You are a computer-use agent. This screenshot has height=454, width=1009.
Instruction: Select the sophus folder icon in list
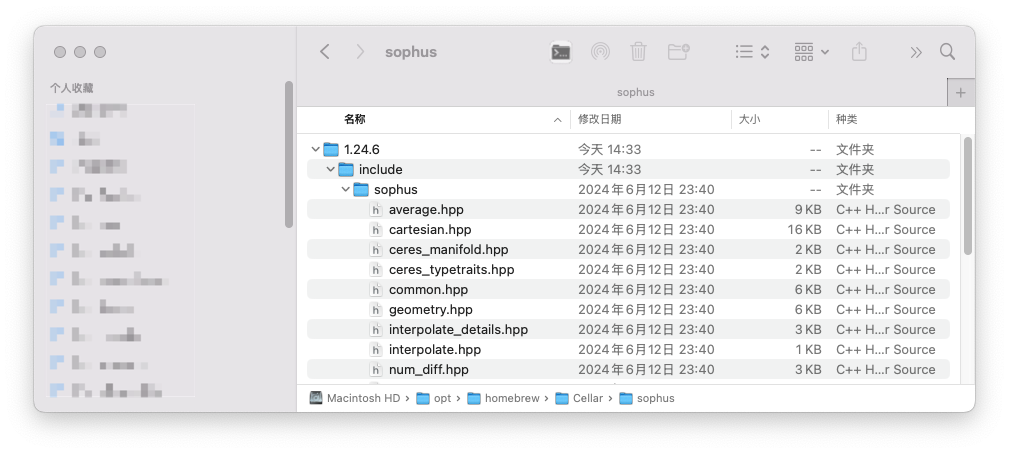point(361,190)
